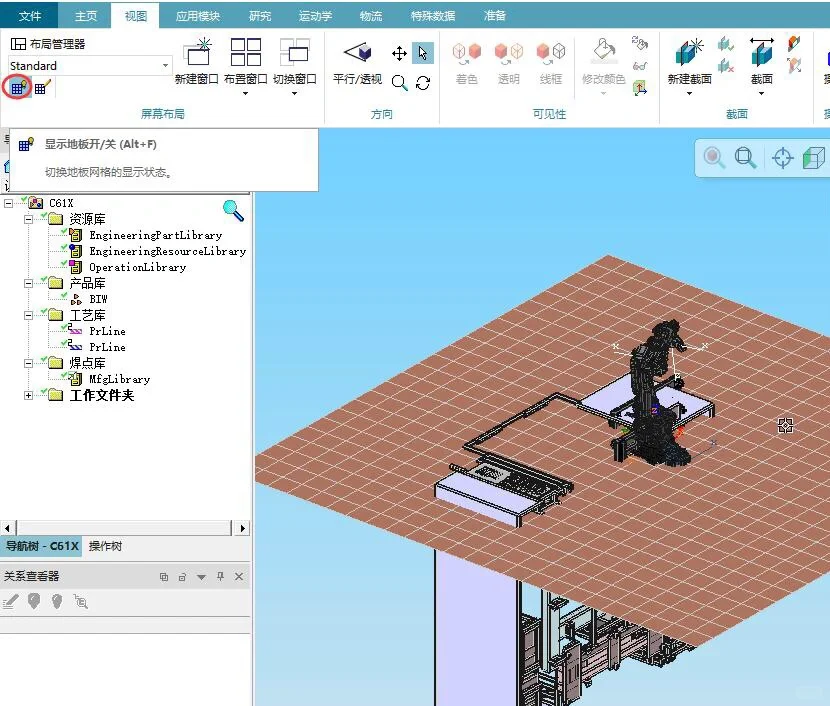Viewport: 830px width, 706px height.
Task: Collapse the 工艺库 folder
Action: [x=29, y=315]
